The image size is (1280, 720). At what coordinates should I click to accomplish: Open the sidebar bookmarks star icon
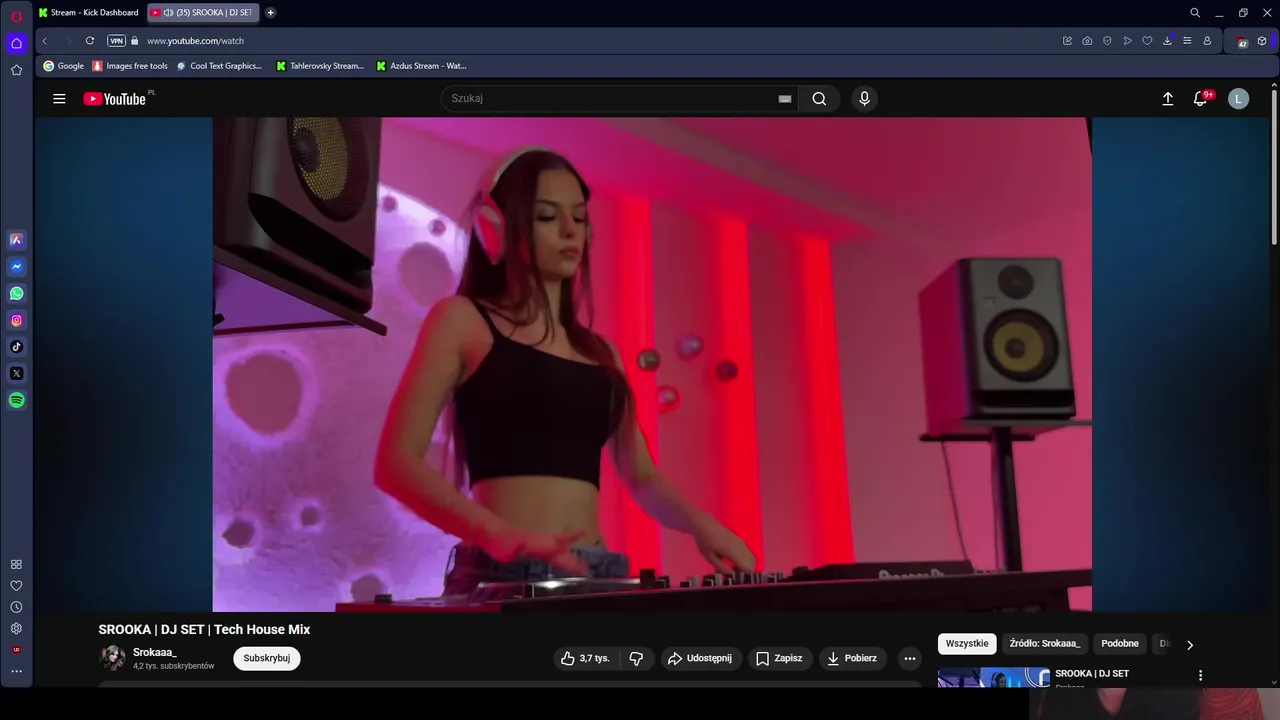point(16,70)
